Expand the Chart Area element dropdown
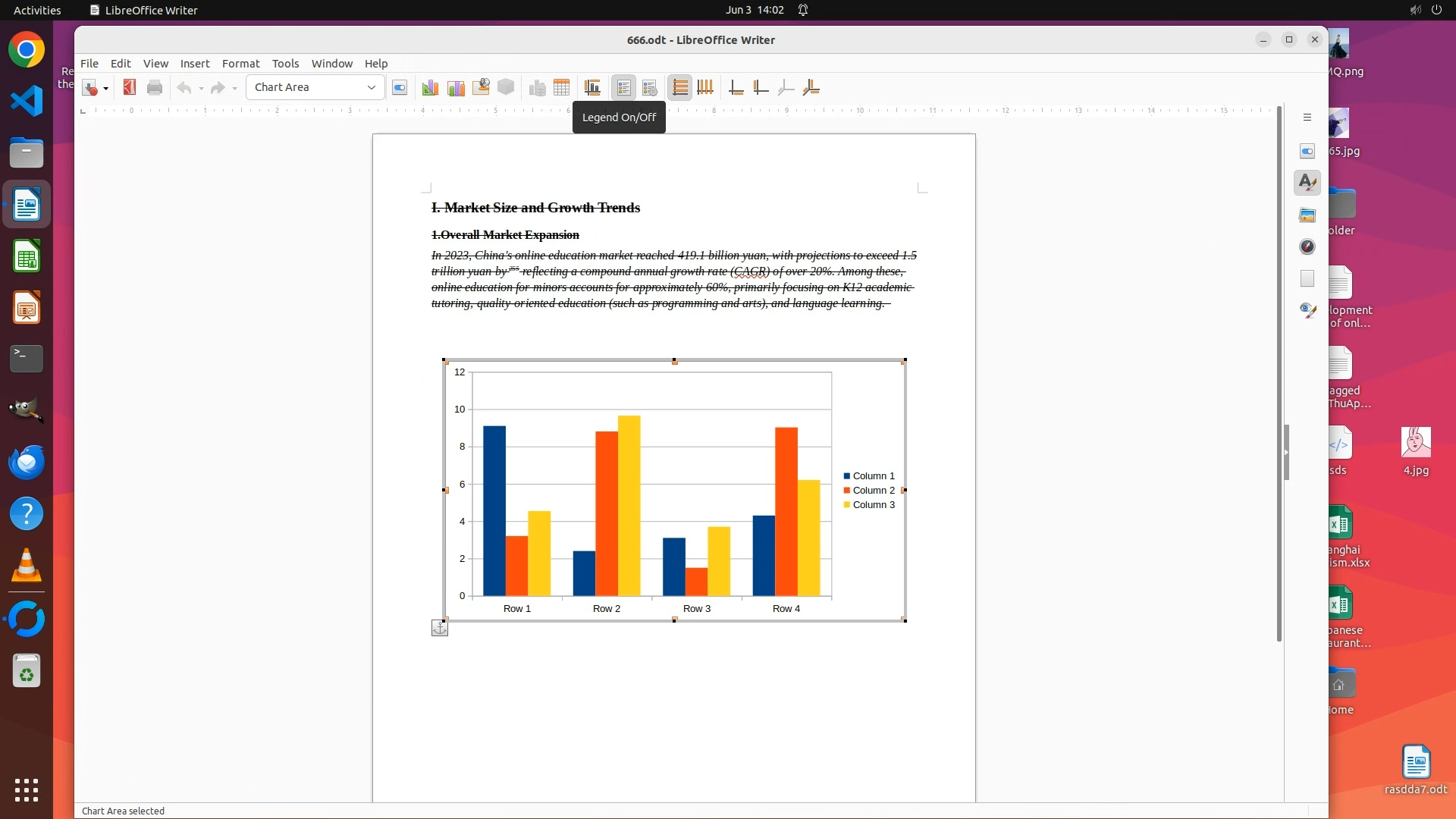 (372, 88)
